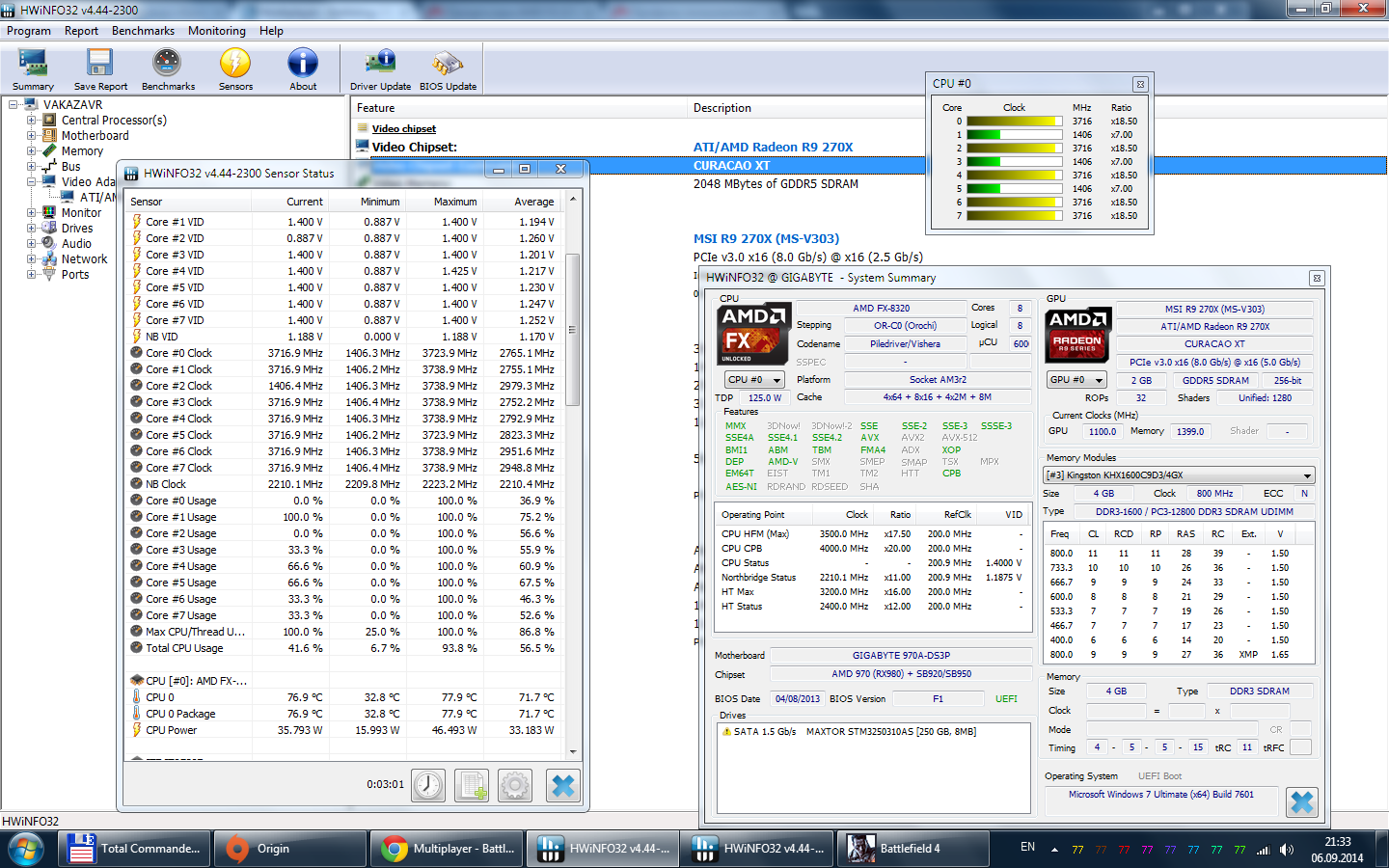The height and width of the screenshot is (868, 1389).
Task: Click the icon beside Total CPU Usage
Action: tap(137, 648)
